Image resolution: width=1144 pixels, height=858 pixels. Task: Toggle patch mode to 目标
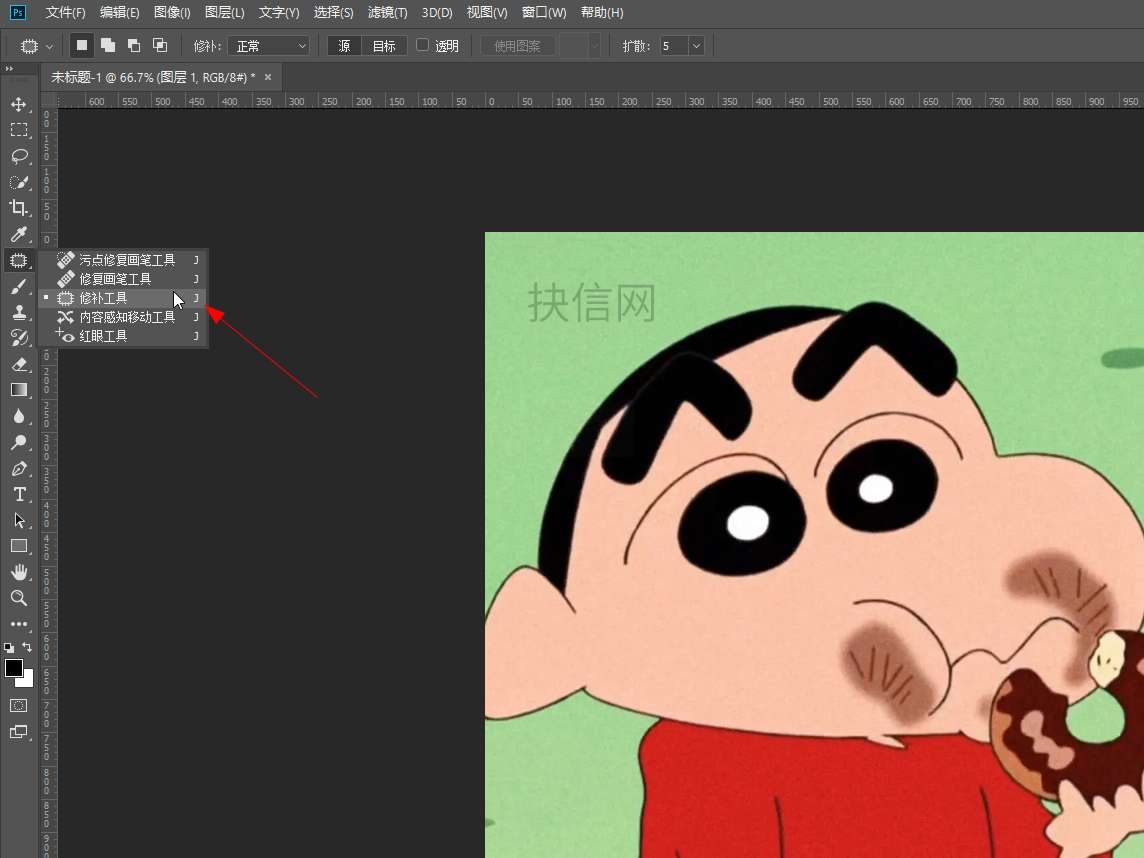(384, 46)
